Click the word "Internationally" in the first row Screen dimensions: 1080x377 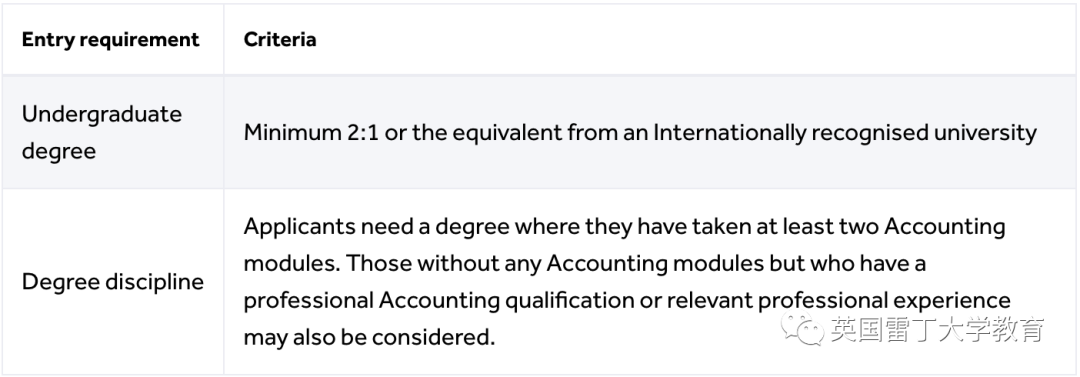(x=729, y=132)
